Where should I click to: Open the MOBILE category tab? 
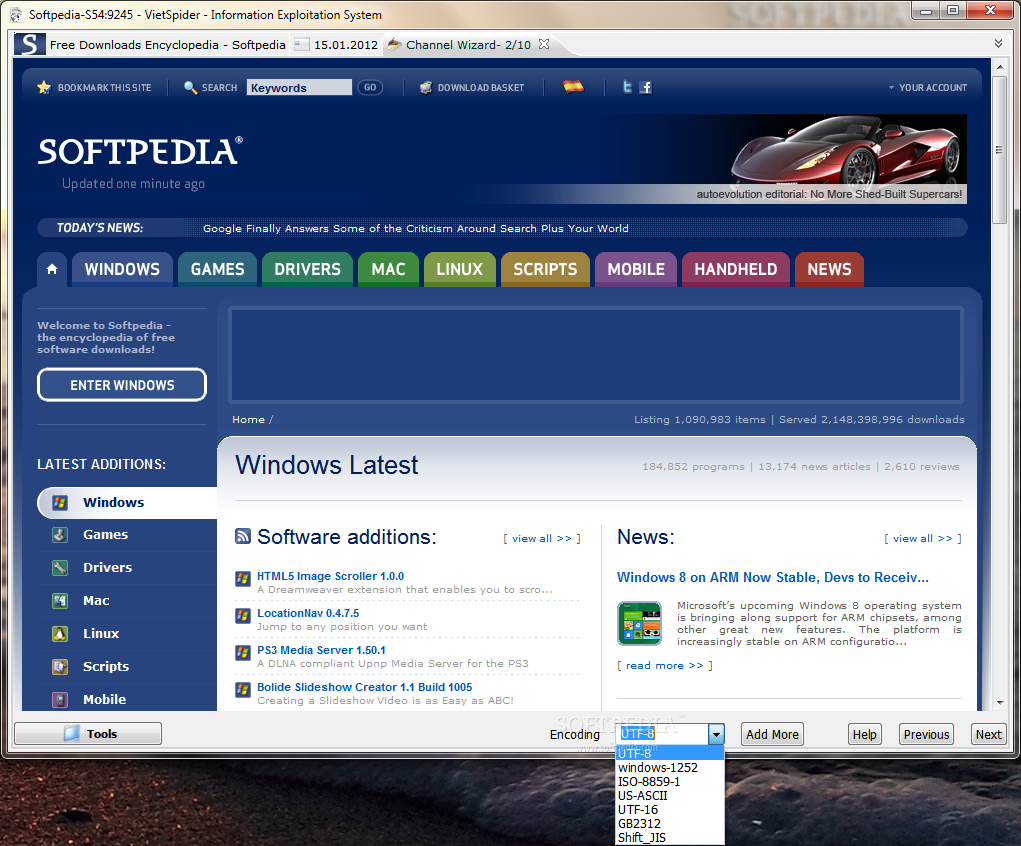[x=636, y=269]
